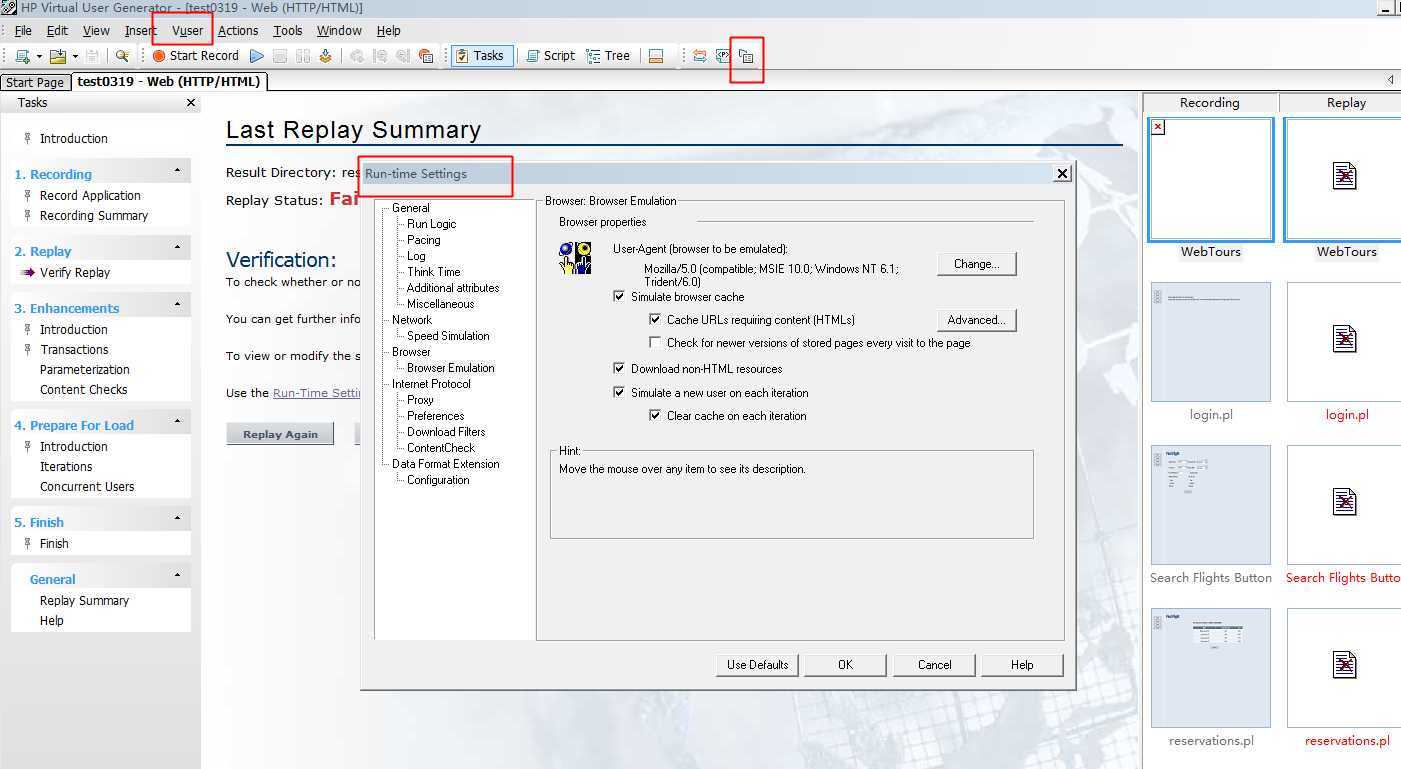Viewport: 1401px width, 769px height.
Task: Select Proxy in settings tree
Action: point(420,400)
